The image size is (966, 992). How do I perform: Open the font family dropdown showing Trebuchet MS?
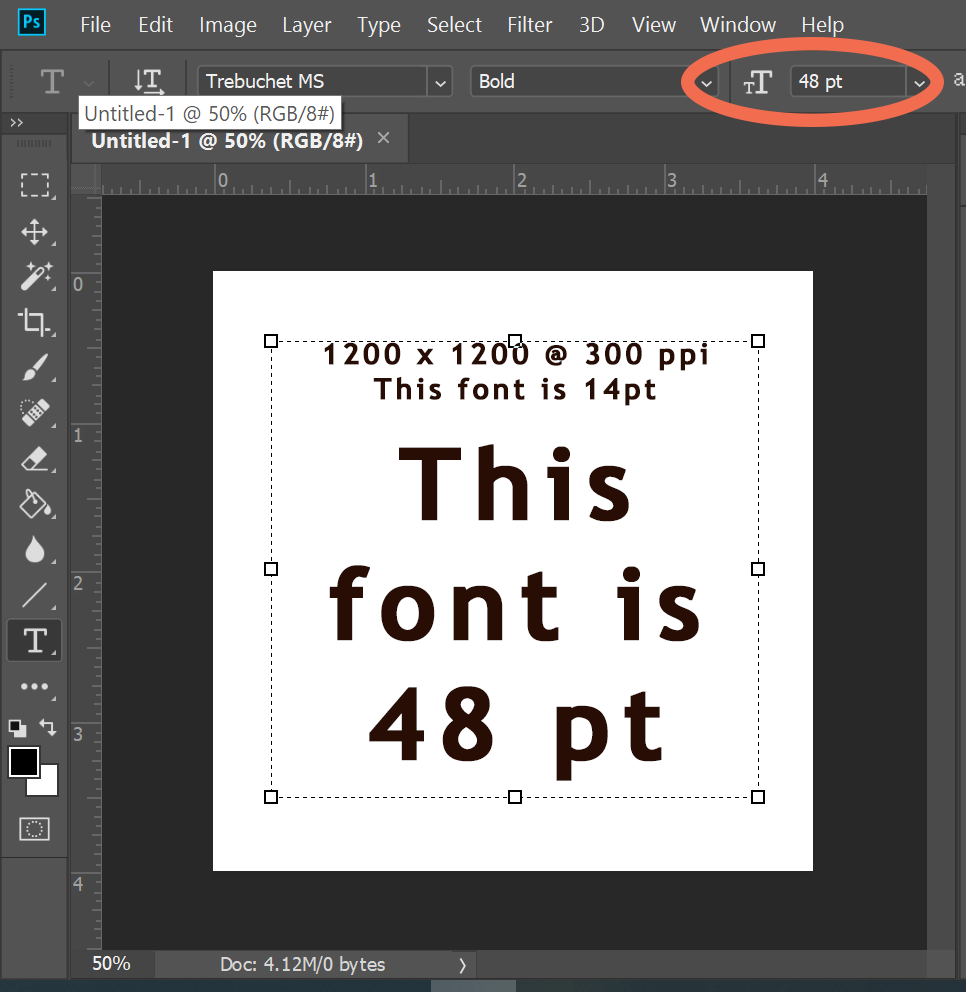coord(440,83)
